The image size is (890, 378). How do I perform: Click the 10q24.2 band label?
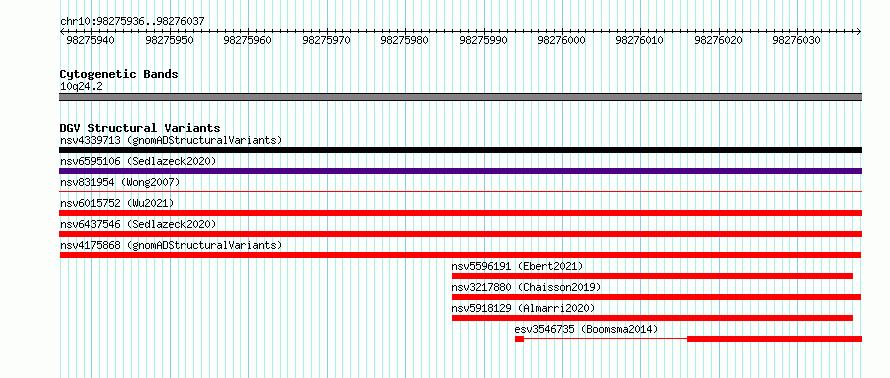[x=81, y=87]
